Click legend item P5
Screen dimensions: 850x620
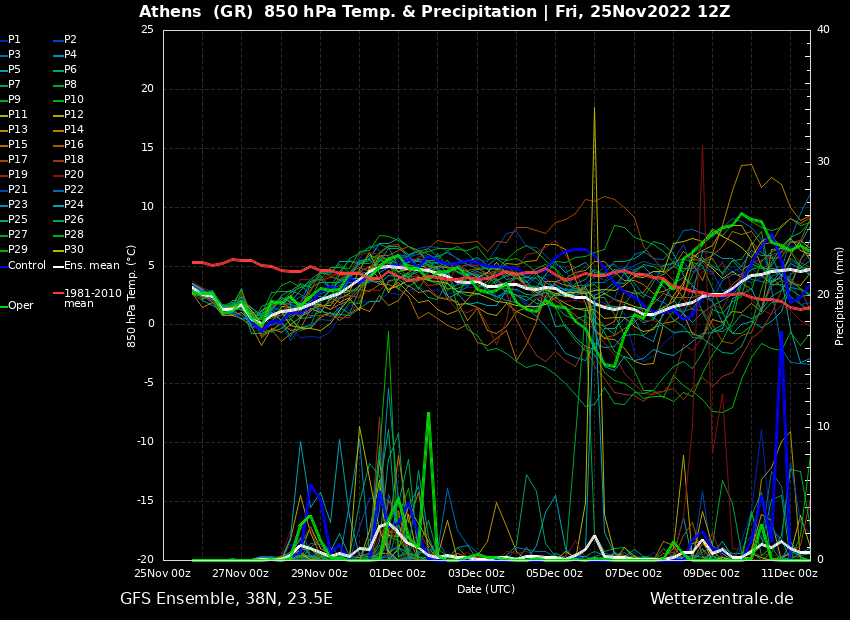(x=11, y=69)
